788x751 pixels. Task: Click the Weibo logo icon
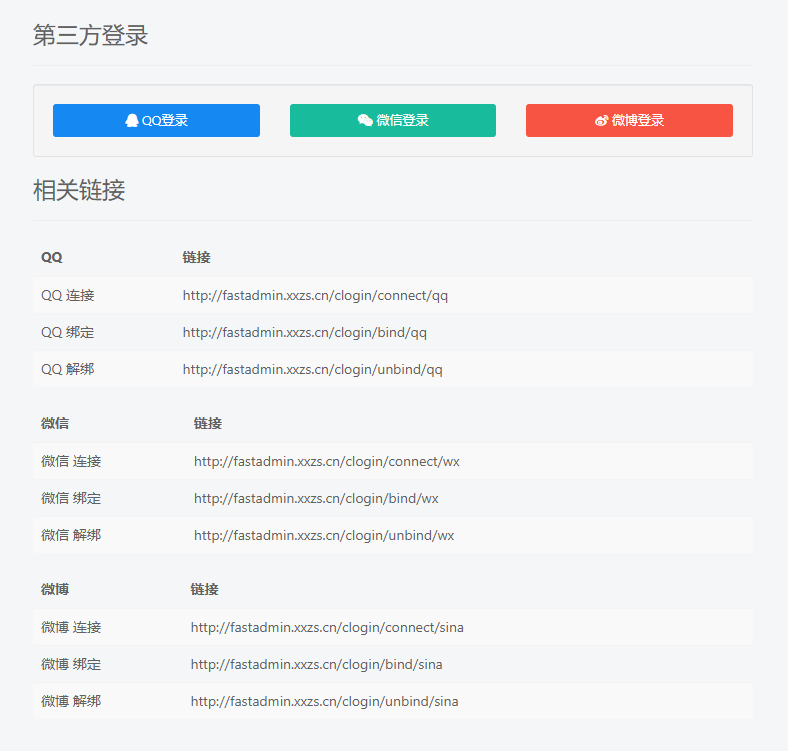pos(602,121)
